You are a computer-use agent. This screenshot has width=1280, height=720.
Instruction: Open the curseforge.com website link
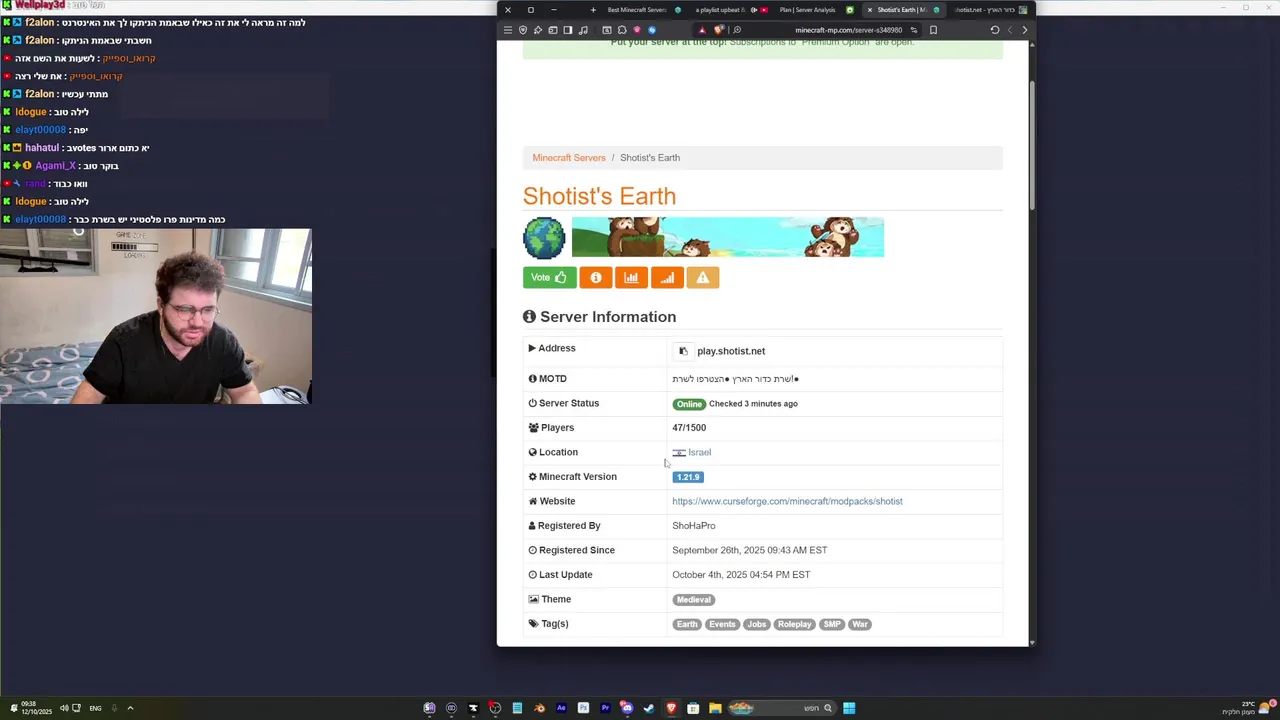pos(787,501)
